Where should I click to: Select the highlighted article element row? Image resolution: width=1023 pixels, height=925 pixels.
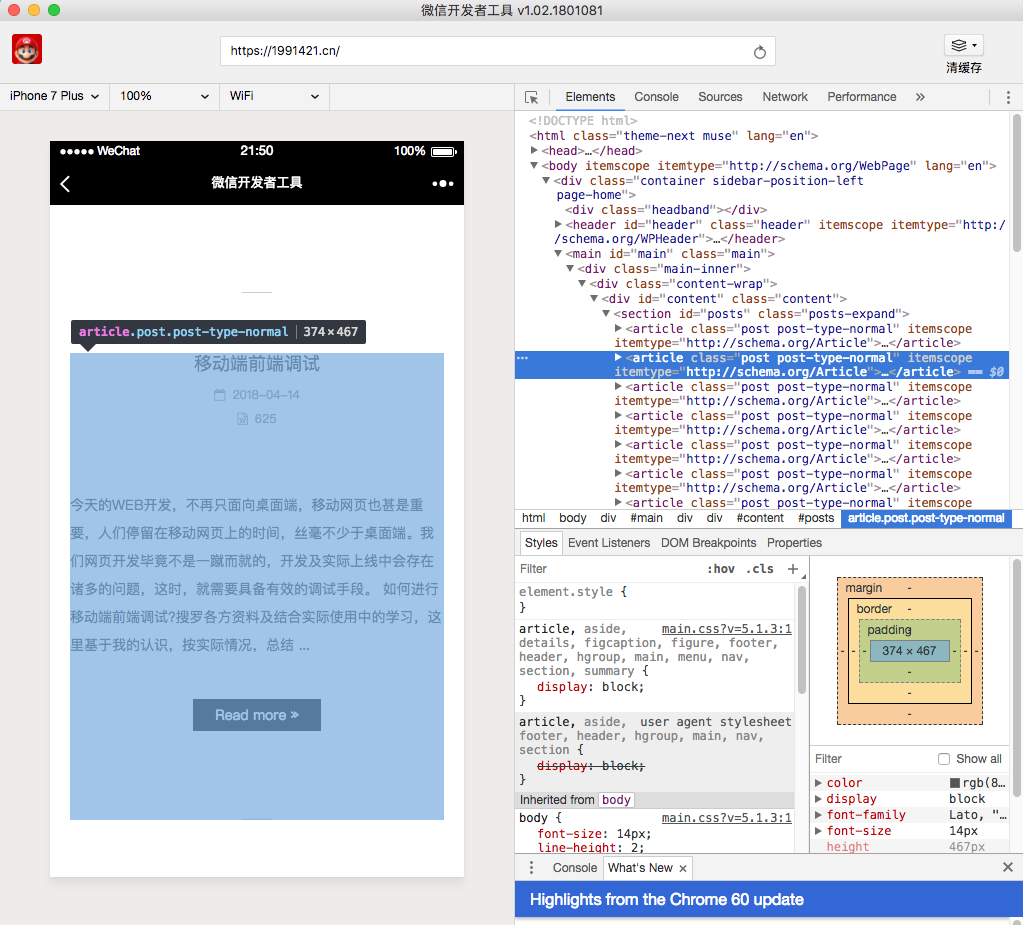pyautogui.click(x=761, y=365)
